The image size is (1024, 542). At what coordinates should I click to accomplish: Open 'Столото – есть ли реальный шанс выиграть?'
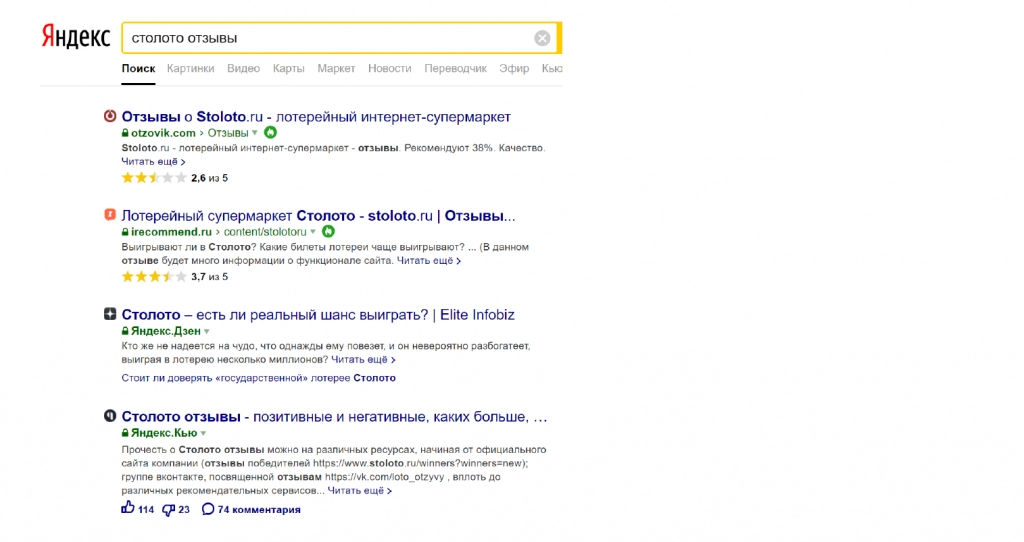pyautogui.click(x=318, y=315)
